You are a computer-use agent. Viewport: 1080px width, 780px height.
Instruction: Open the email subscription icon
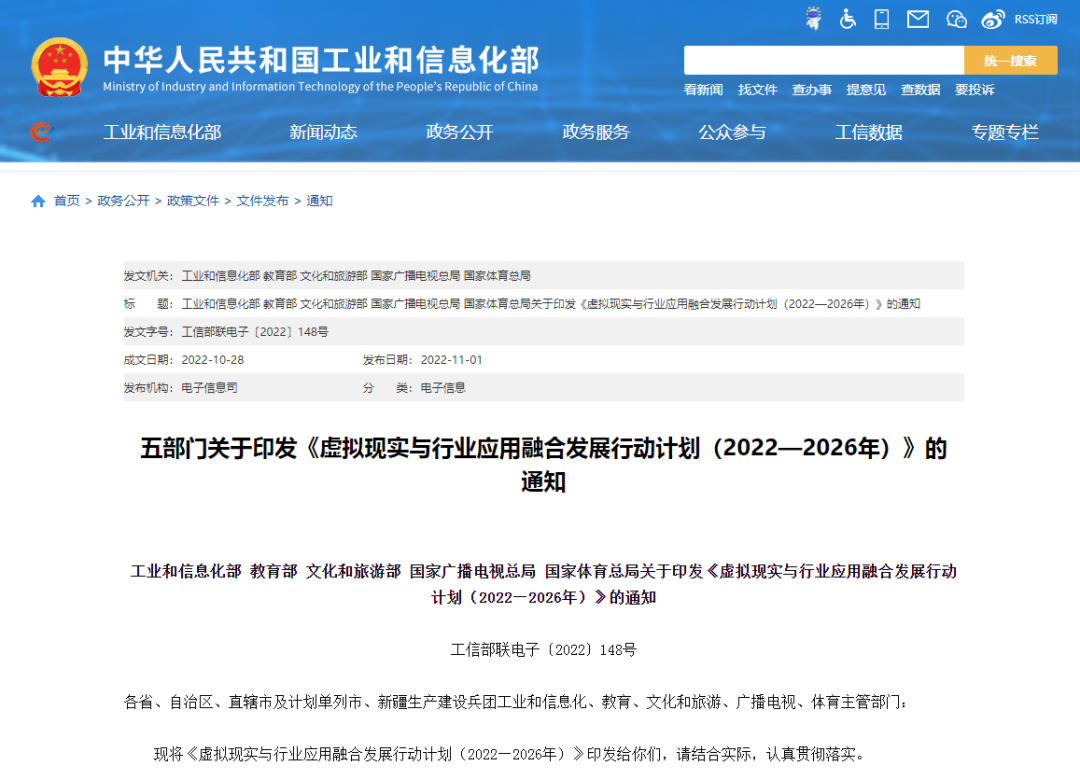coord(917,18)
